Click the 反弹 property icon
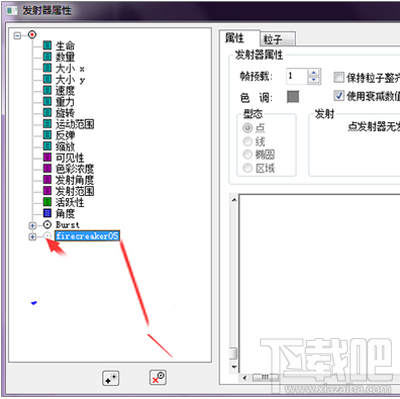Screen dimensions: 400x399 47,135
